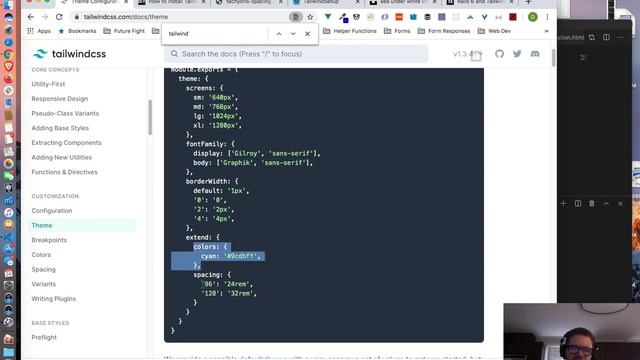Open the Writing Plugins docs page
This screenshot has height=360, width=640.
(54, 299)
